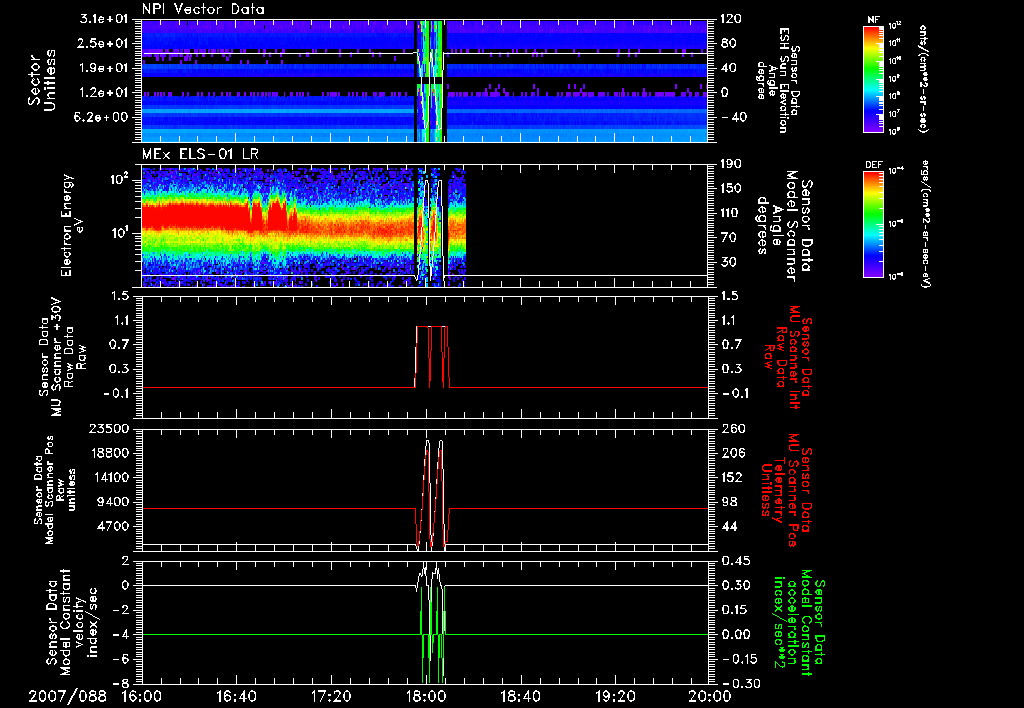Viewport: 1024px width, 708px height.
Task: Click the 120 sun elevation tick label
Action: click(x=733, y=19)
